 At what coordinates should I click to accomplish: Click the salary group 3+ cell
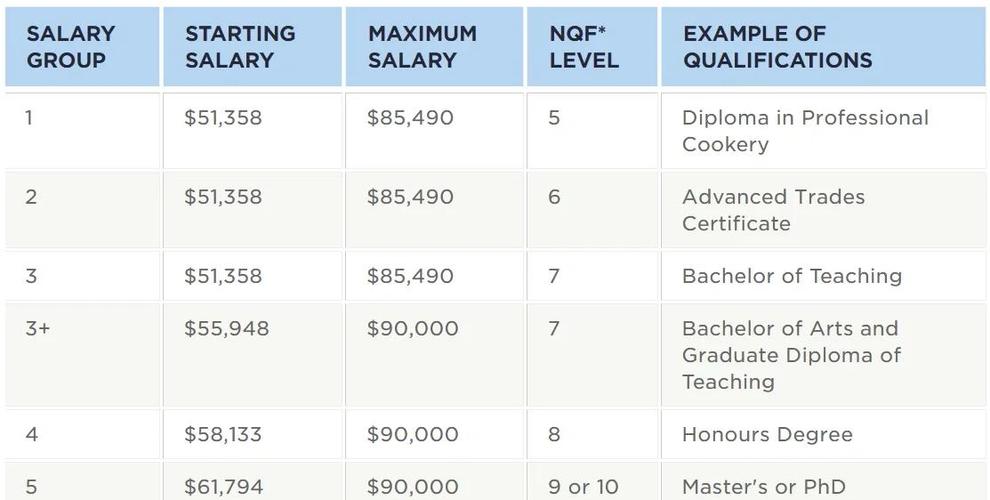[38, 329]
